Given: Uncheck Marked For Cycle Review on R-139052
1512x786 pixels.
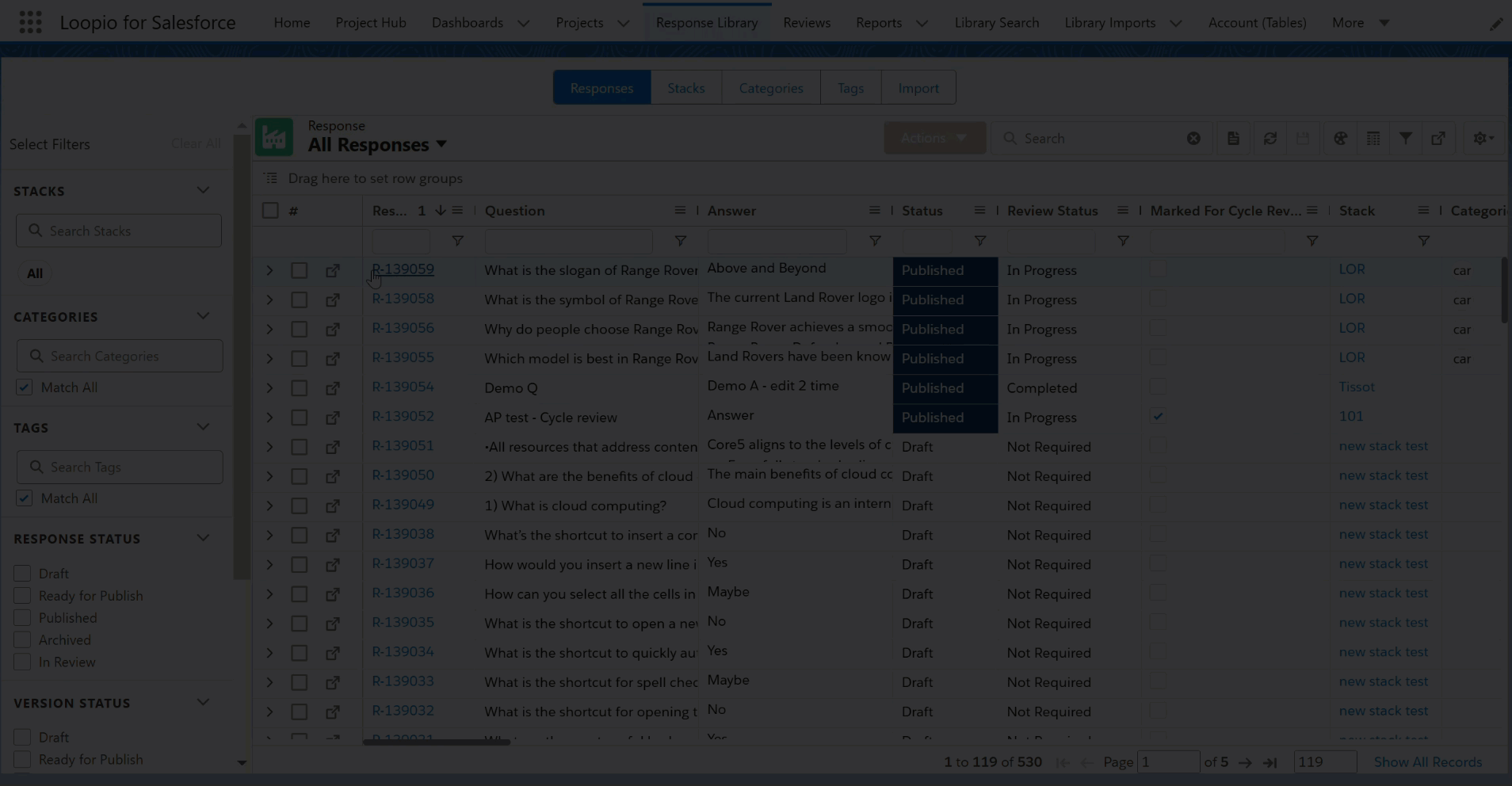Looking at the screenshot, I should click(1158, 417).
